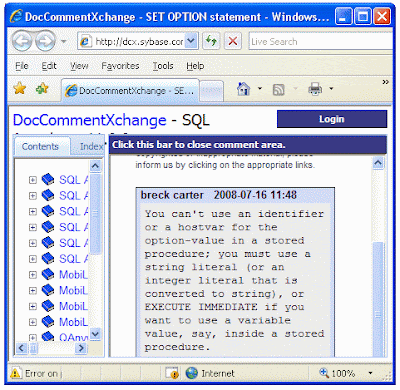Click book icon of fifth SQL A entry
400x390 pixels.
(48, 242)
